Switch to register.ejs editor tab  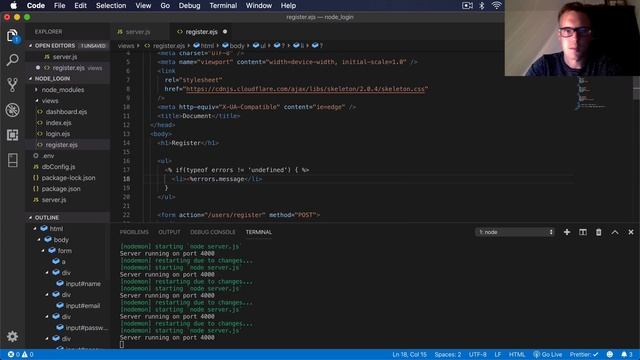coord(202,31)
